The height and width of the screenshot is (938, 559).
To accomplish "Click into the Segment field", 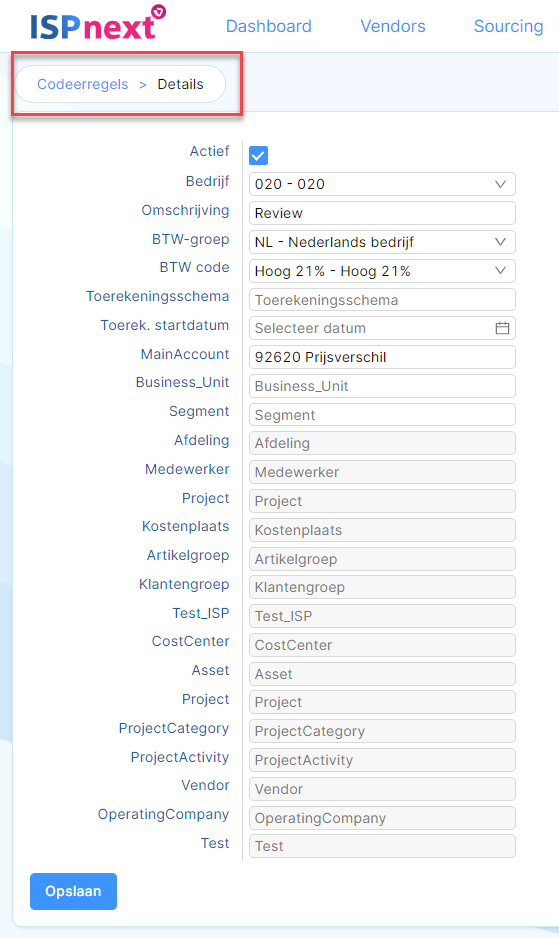I will (x=382, y=415).
